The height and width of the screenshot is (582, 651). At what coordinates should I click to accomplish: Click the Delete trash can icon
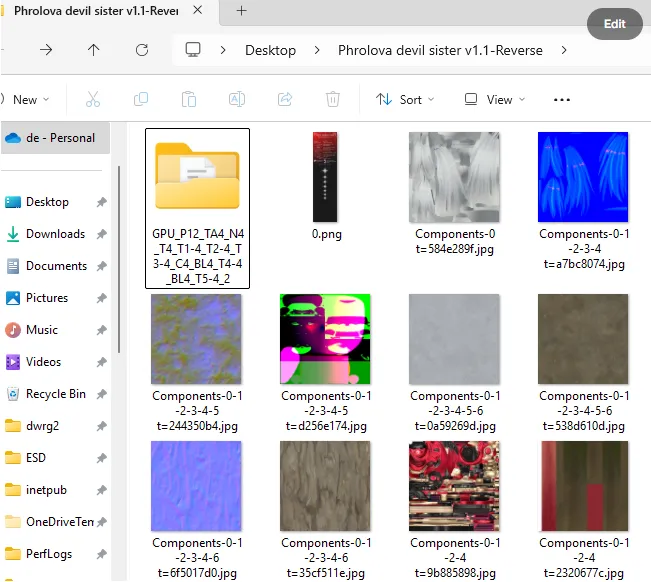coord(333,100)
